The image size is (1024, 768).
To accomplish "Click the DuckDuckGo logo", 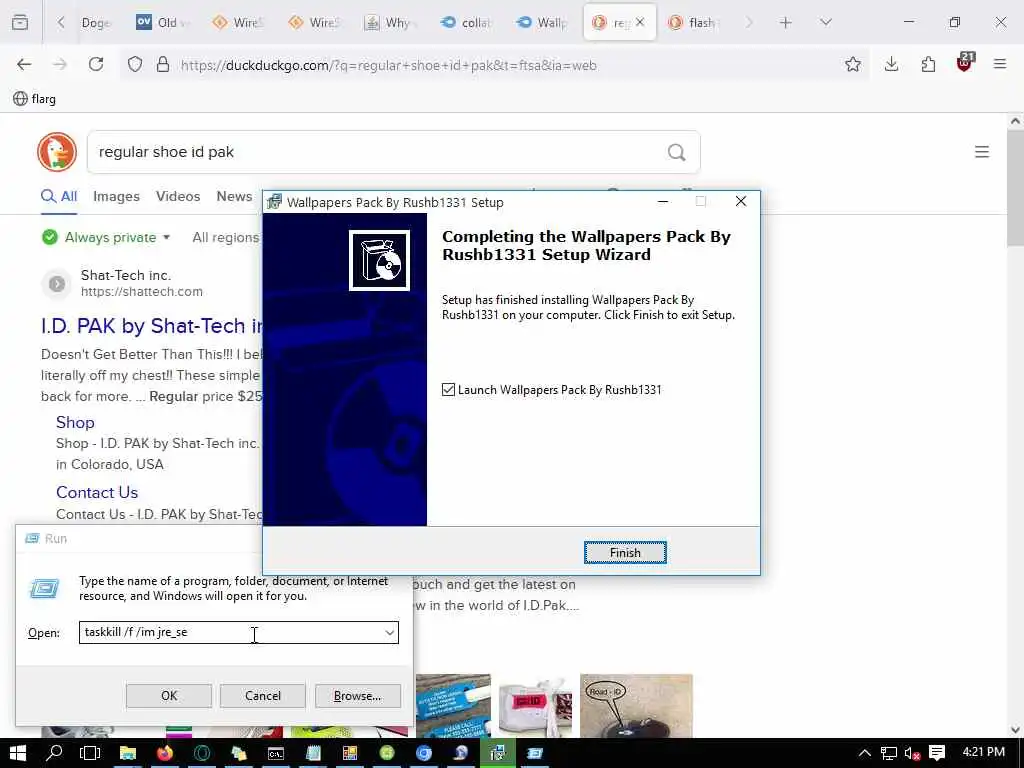I will [x=57, y=152].
